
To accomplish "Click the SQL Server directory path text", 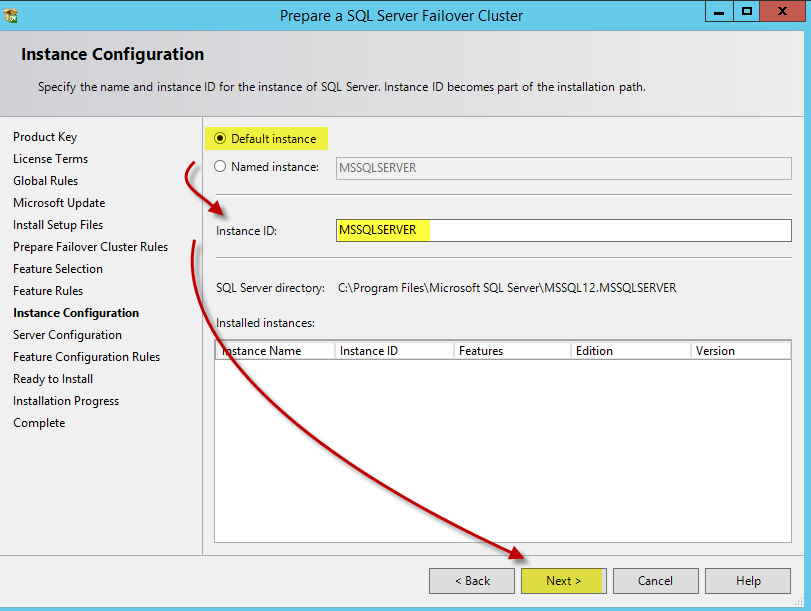I will pyautogui.click(x=507, y=288).
